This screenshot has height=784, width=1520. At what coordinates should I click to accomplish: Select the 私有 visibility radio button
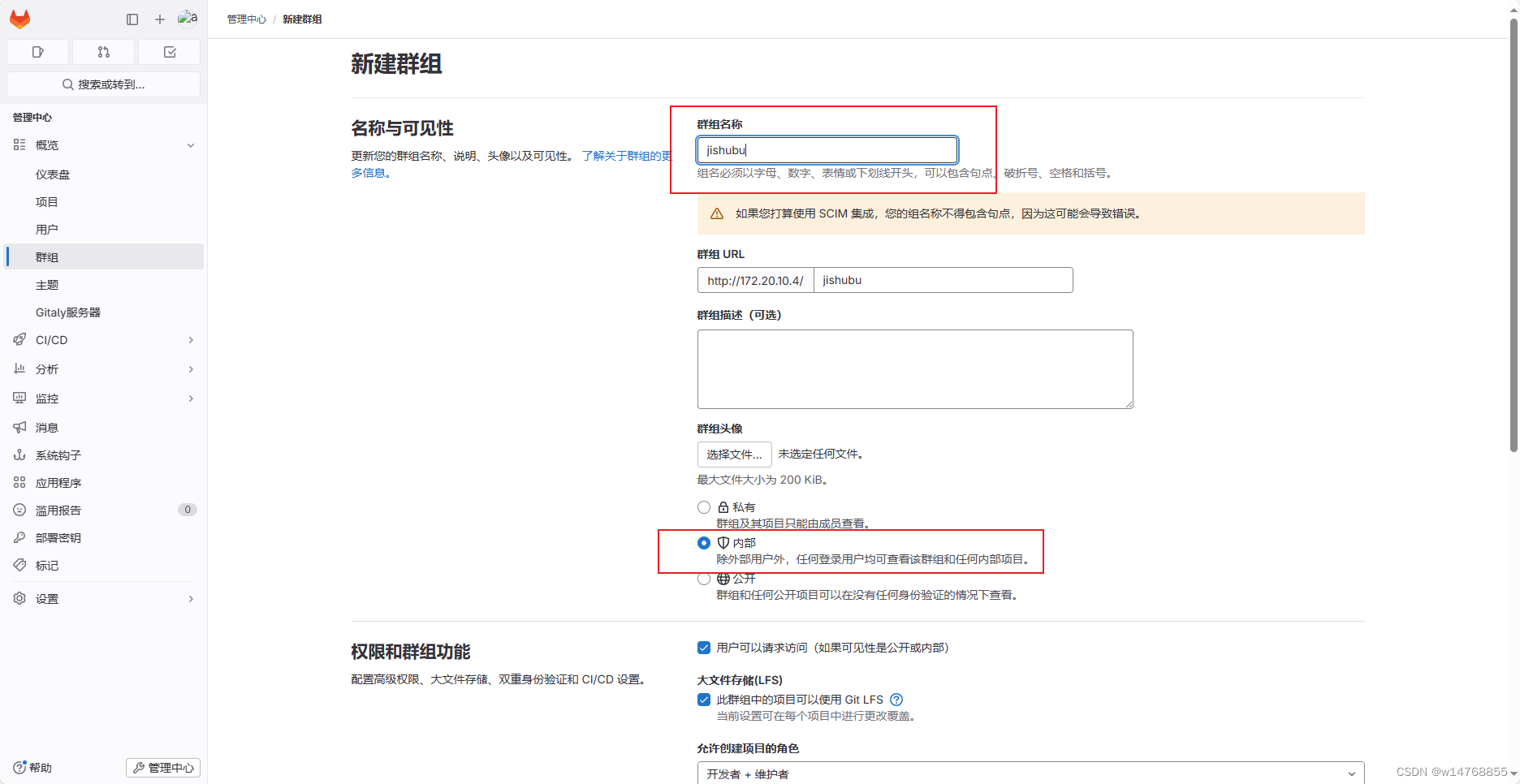click(704, 507)
